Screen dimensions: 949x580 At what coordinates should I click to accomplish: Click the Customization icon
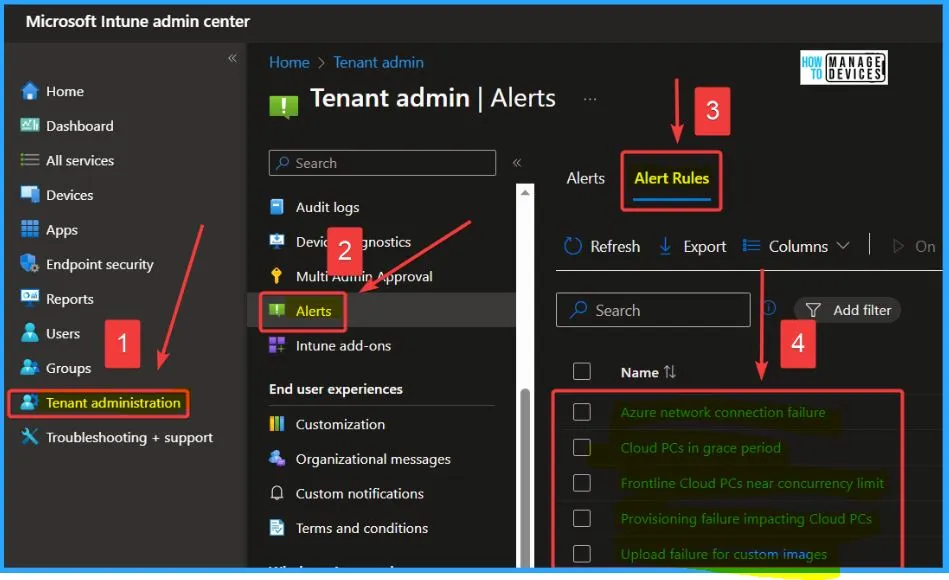[x=277, y=423]
